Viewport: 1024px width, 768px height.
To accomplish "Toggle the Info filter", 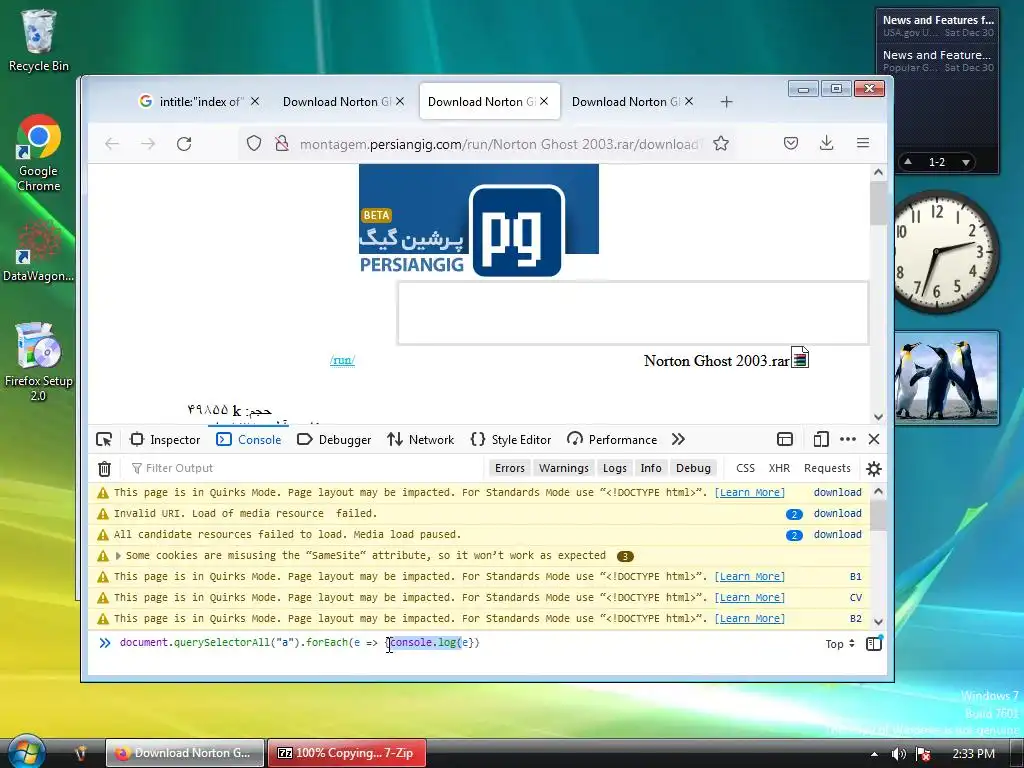I will point(651,468).
